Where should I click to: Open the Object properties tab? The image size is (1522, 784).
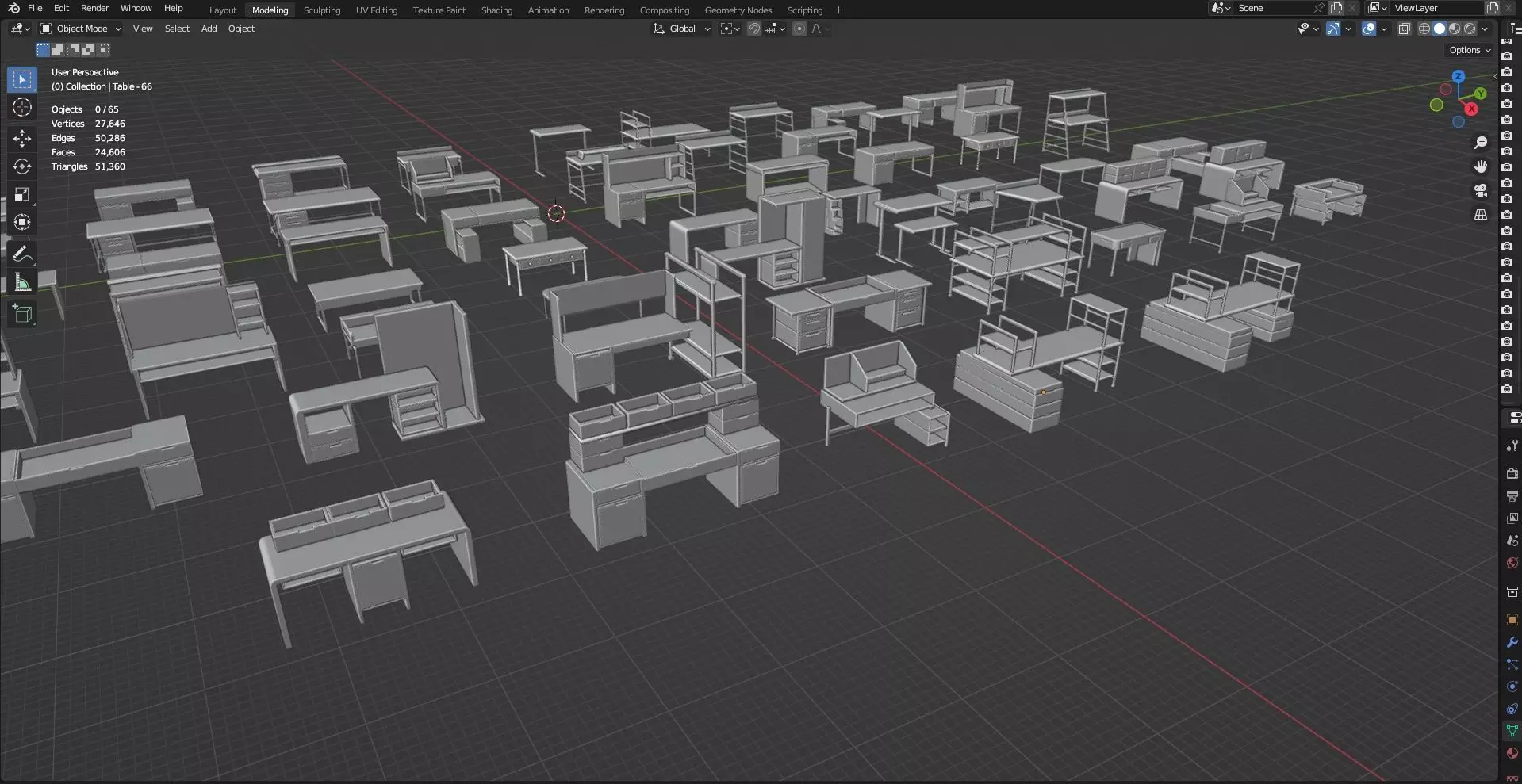click(1512, 620)
